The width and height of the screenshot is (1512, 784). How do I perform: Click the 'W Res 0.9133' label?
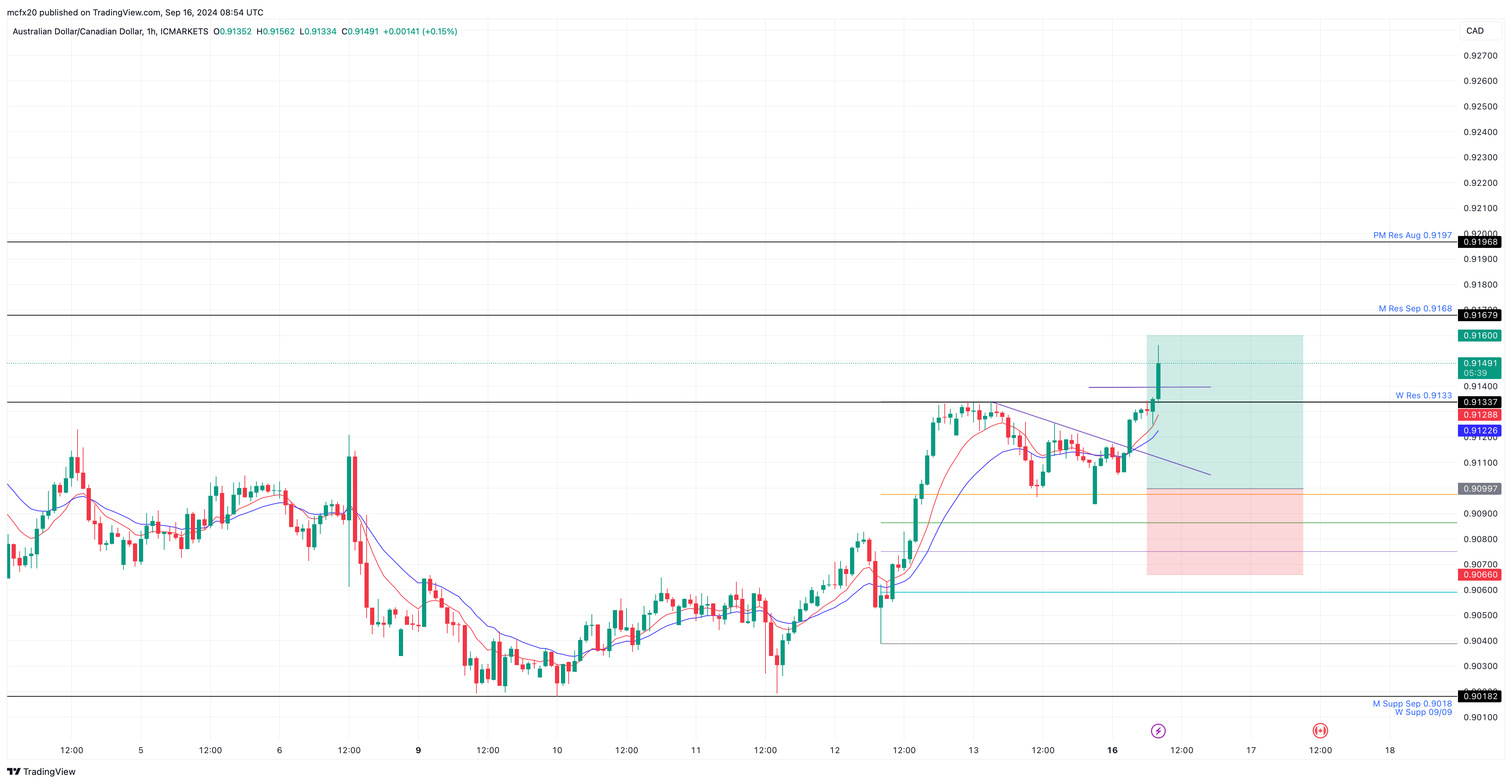tap(1423, 396)
